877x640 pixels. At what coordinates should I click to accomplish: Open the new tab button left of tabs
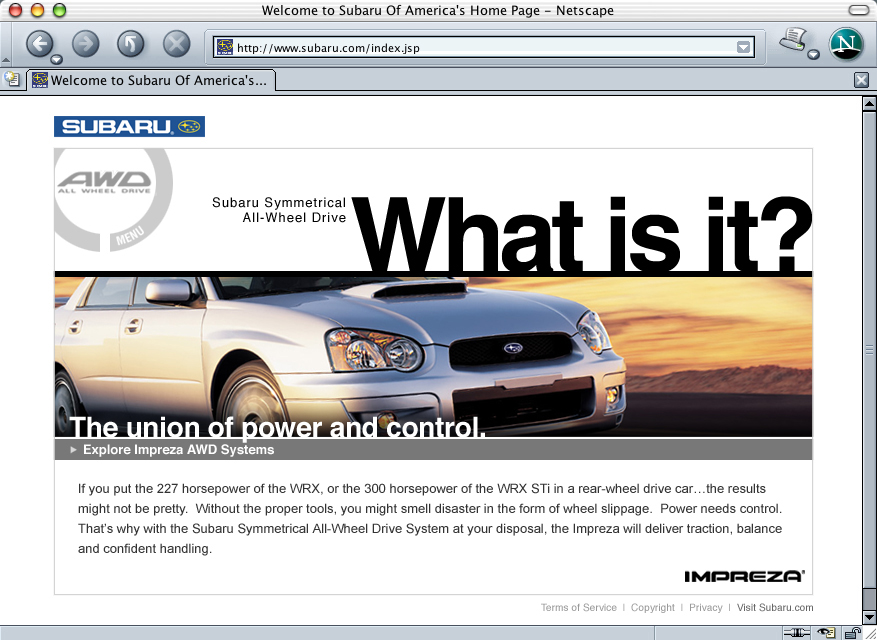(12, 80)
